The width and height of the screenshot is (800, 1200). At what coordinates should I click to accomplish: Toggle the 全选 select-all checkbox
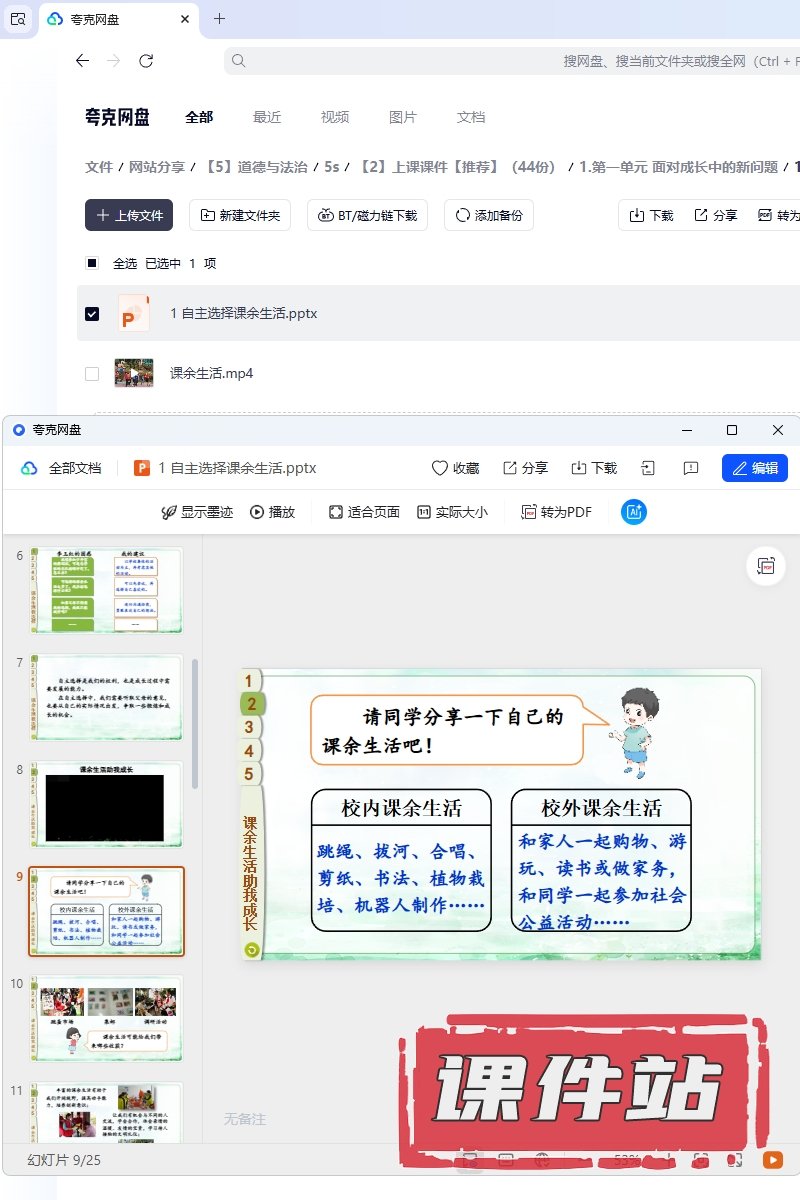click(92, 264)
